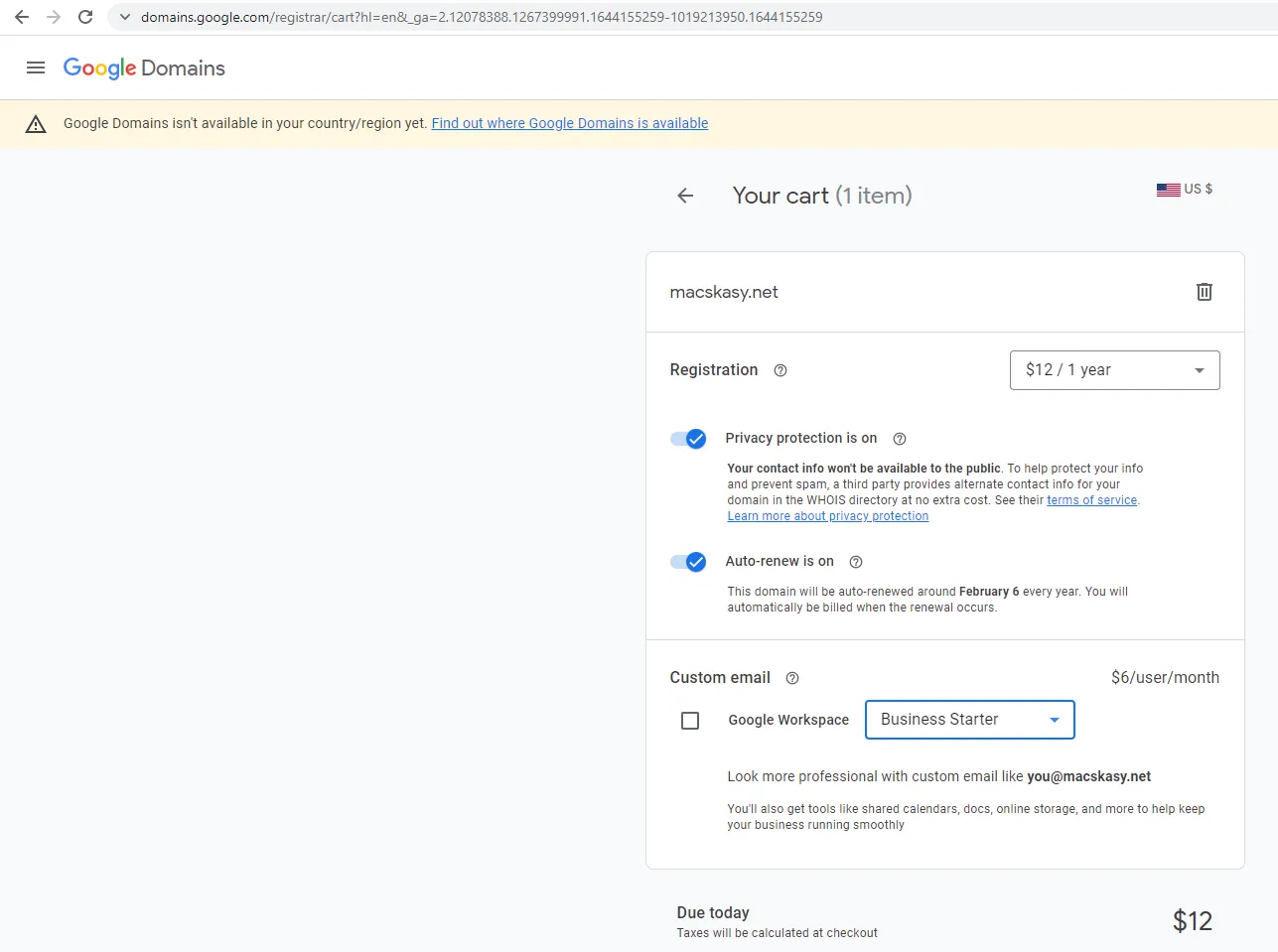
Task: Open the Custom email help icon
Action: click(792, 678)
